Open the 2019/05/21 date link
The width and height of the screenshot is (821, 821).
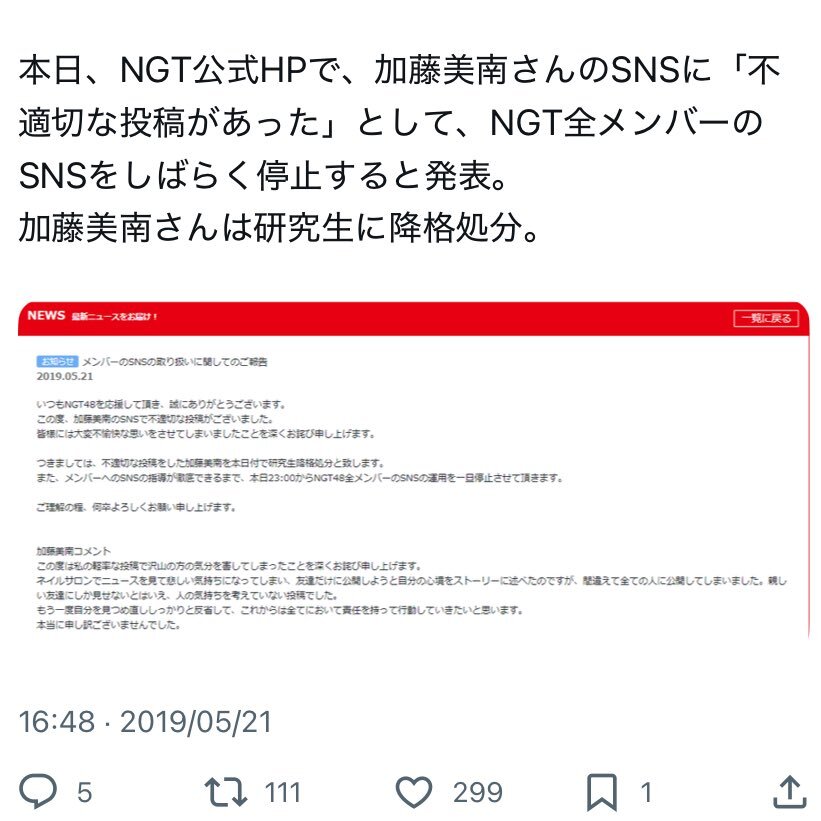coord(196,722)
